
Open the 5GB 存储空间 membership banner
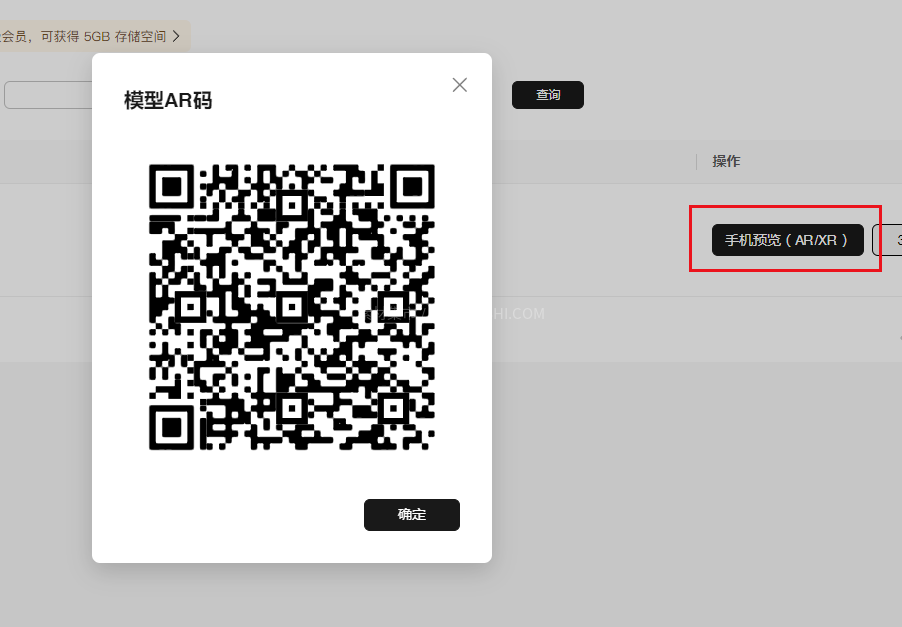click(92, 36)
